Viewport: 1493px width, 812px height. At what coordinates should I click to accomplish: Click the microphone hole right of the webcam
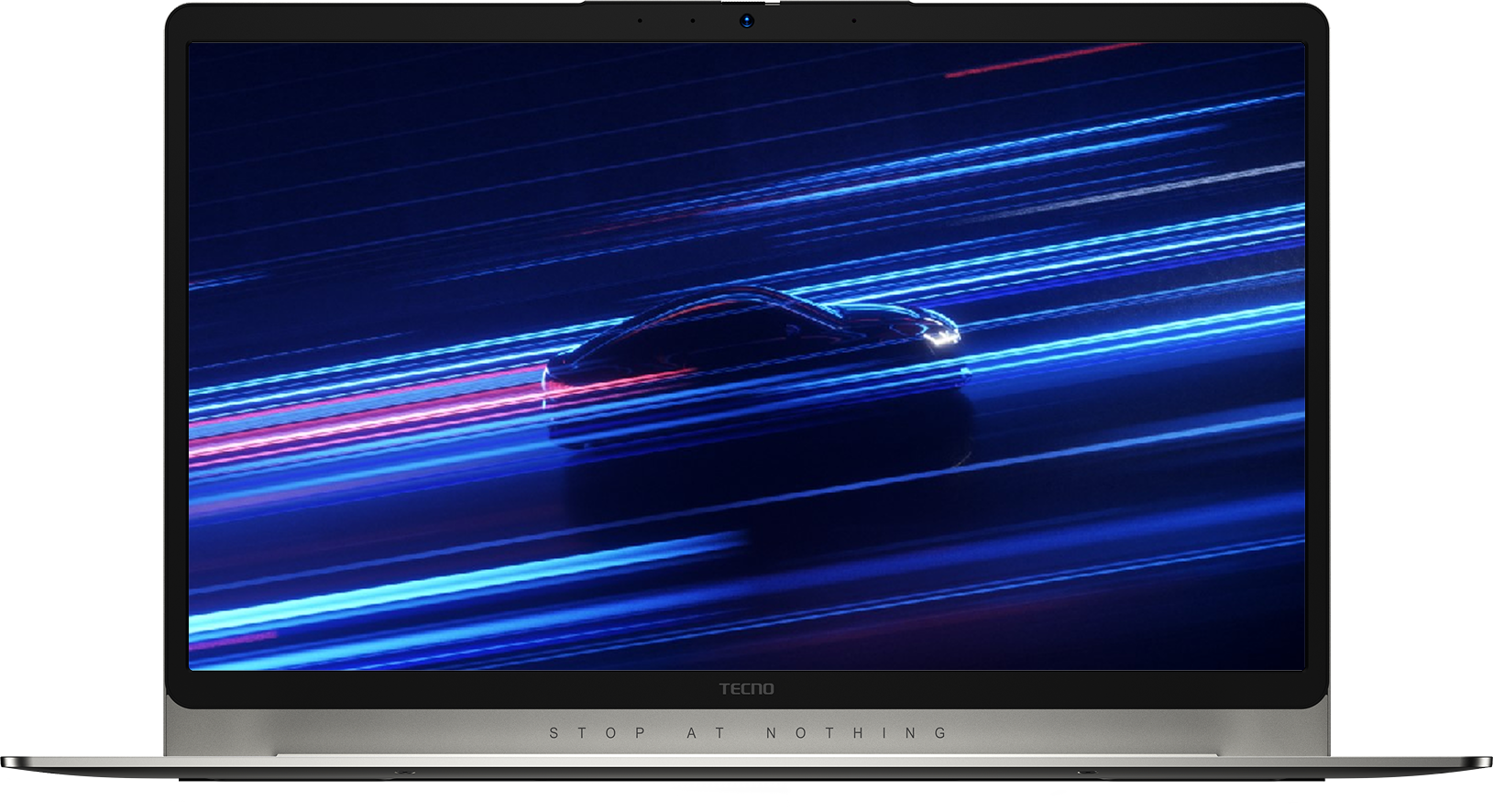[854, 20]
